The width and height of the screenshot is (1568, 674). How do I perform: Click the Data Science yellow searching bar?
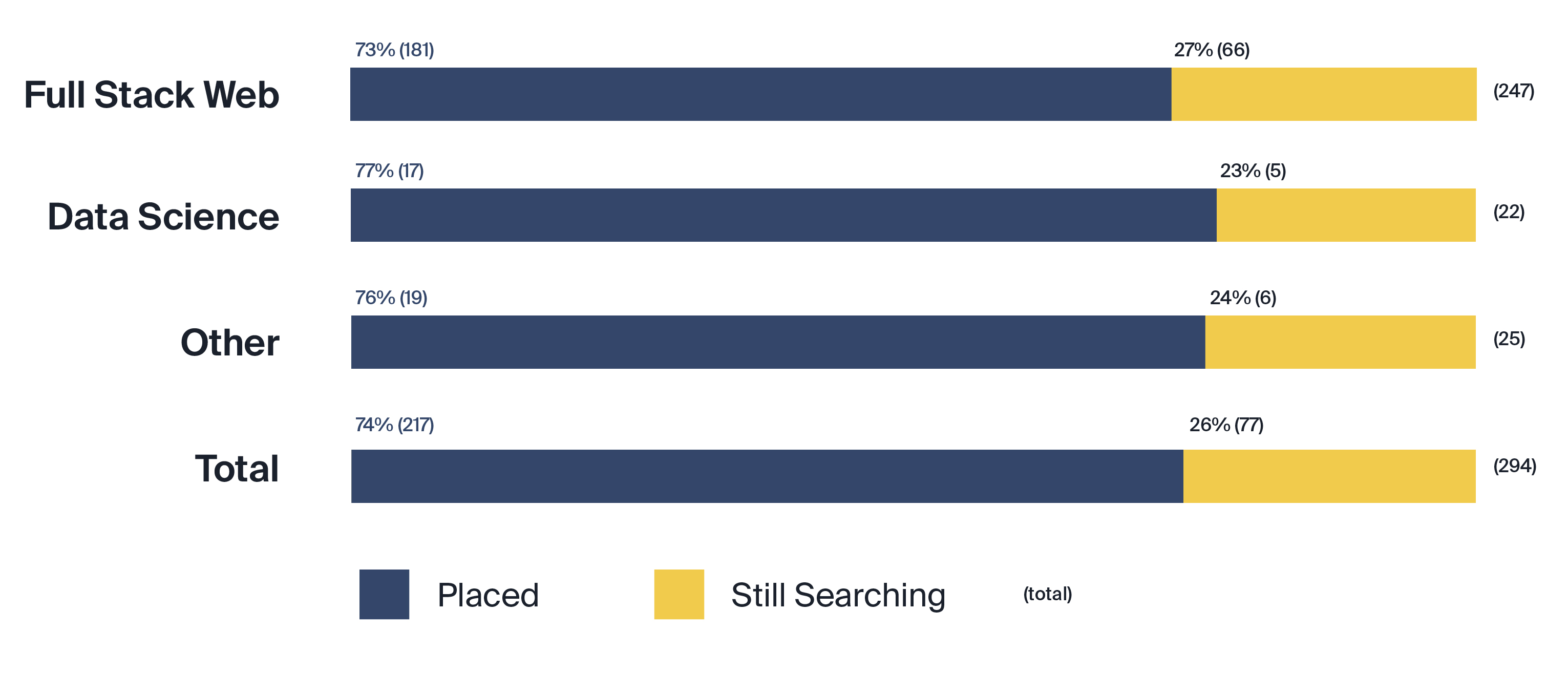1346,215
